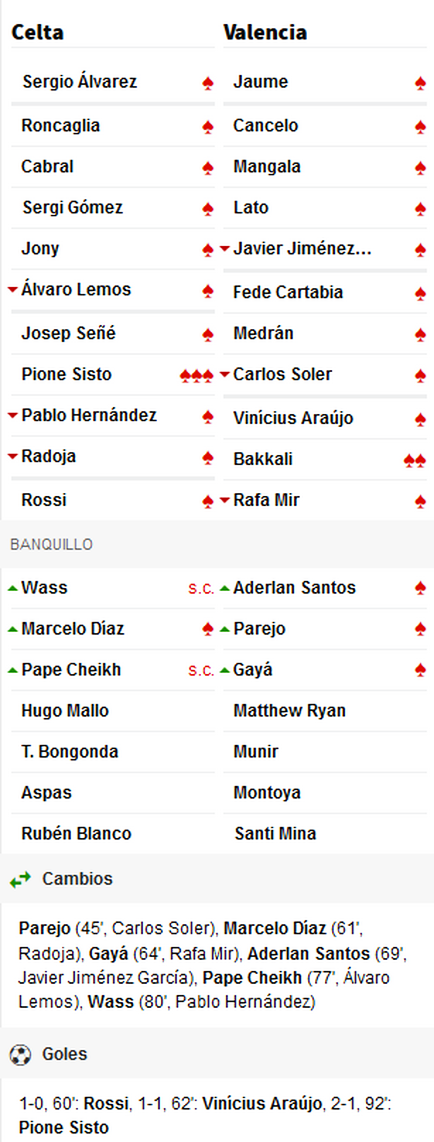Click the red arrow beside Rafa Mir
The width and height of the screenshot is (434, 1142).
pos(224,500)
